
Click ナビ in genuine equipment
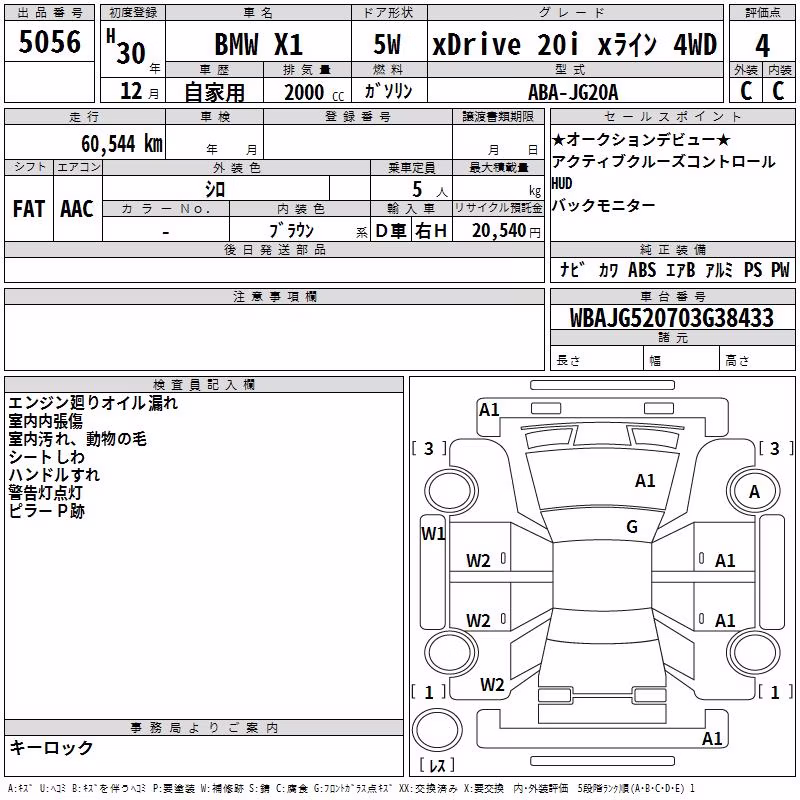tap(572, 269)
